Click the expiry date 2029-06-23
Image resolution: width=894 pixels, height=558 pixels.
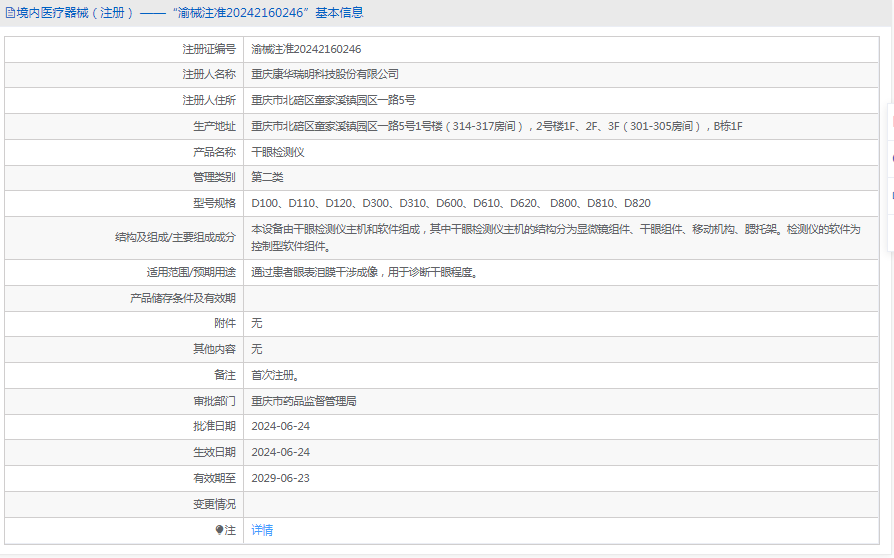point(281,478)
